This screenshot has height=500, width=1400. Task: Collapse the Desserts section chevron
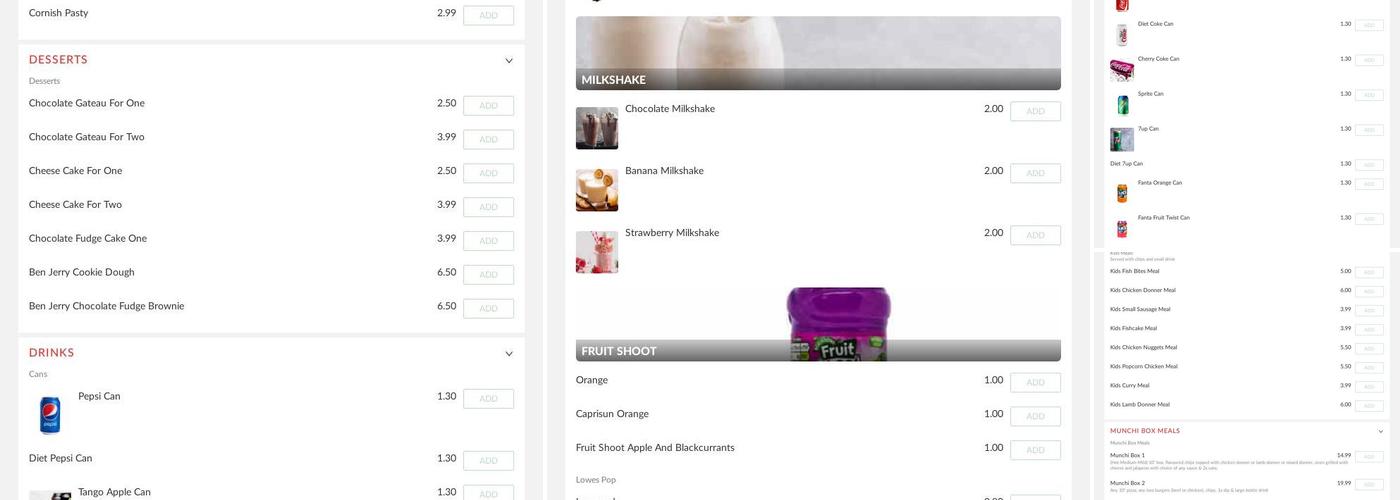pyautogui.click(x=509, y=61)
